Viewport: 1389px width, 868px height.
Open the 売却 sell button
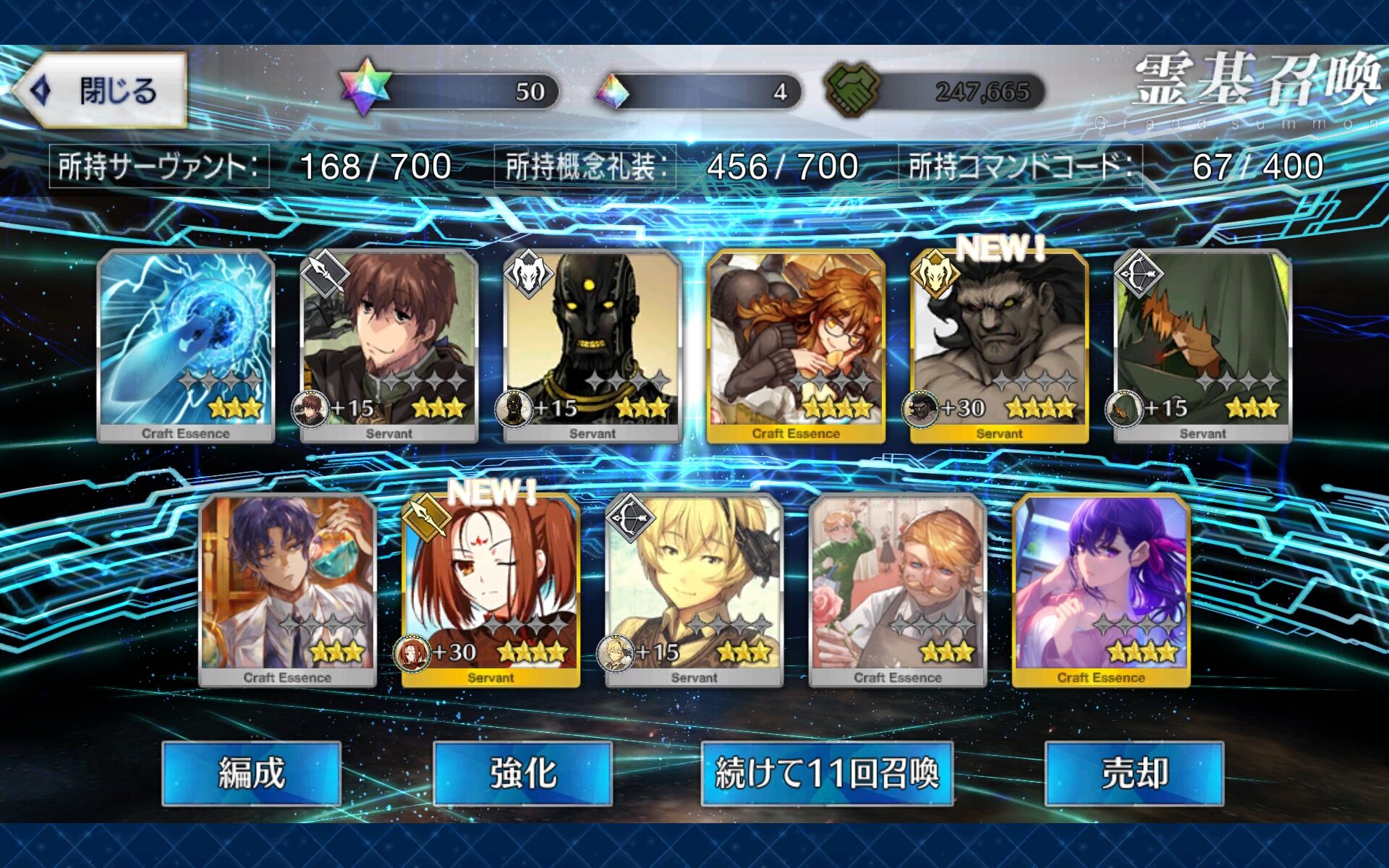pyautogui.click(x=1134, y=773)
